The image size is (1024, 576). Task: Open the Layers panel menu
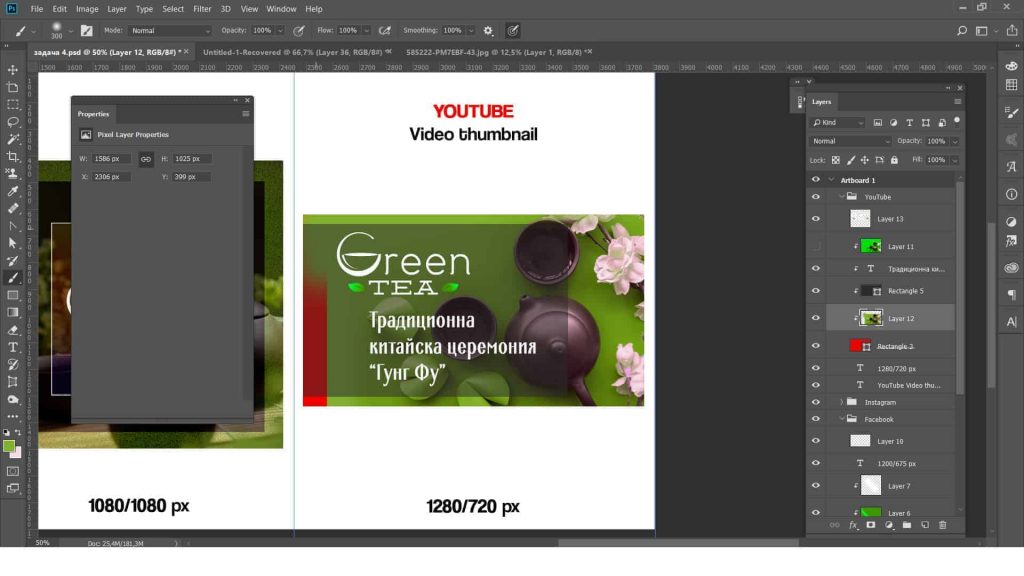[x=957, y=102]
